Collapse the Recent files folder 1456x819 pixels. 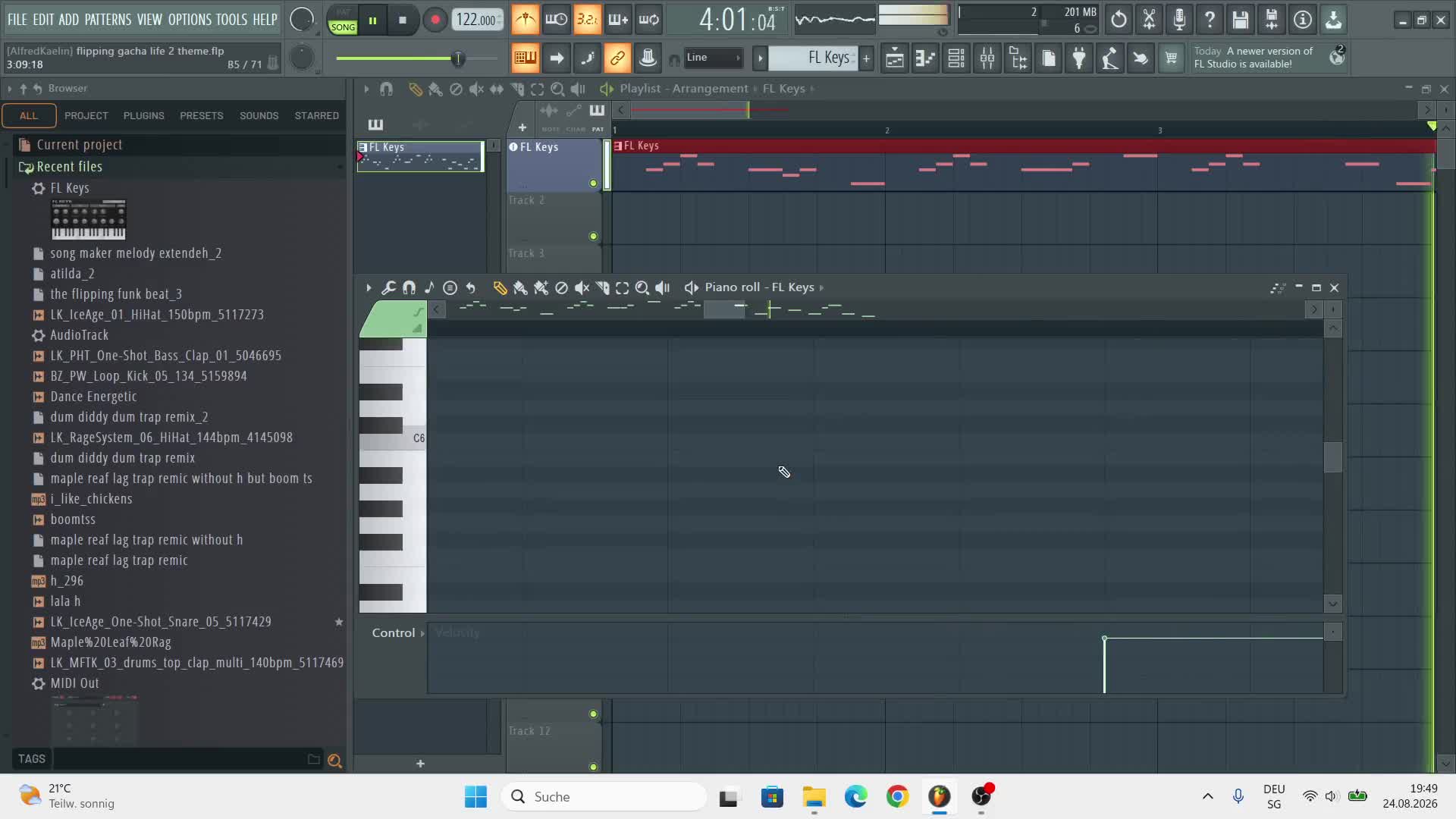pos(69,167)
